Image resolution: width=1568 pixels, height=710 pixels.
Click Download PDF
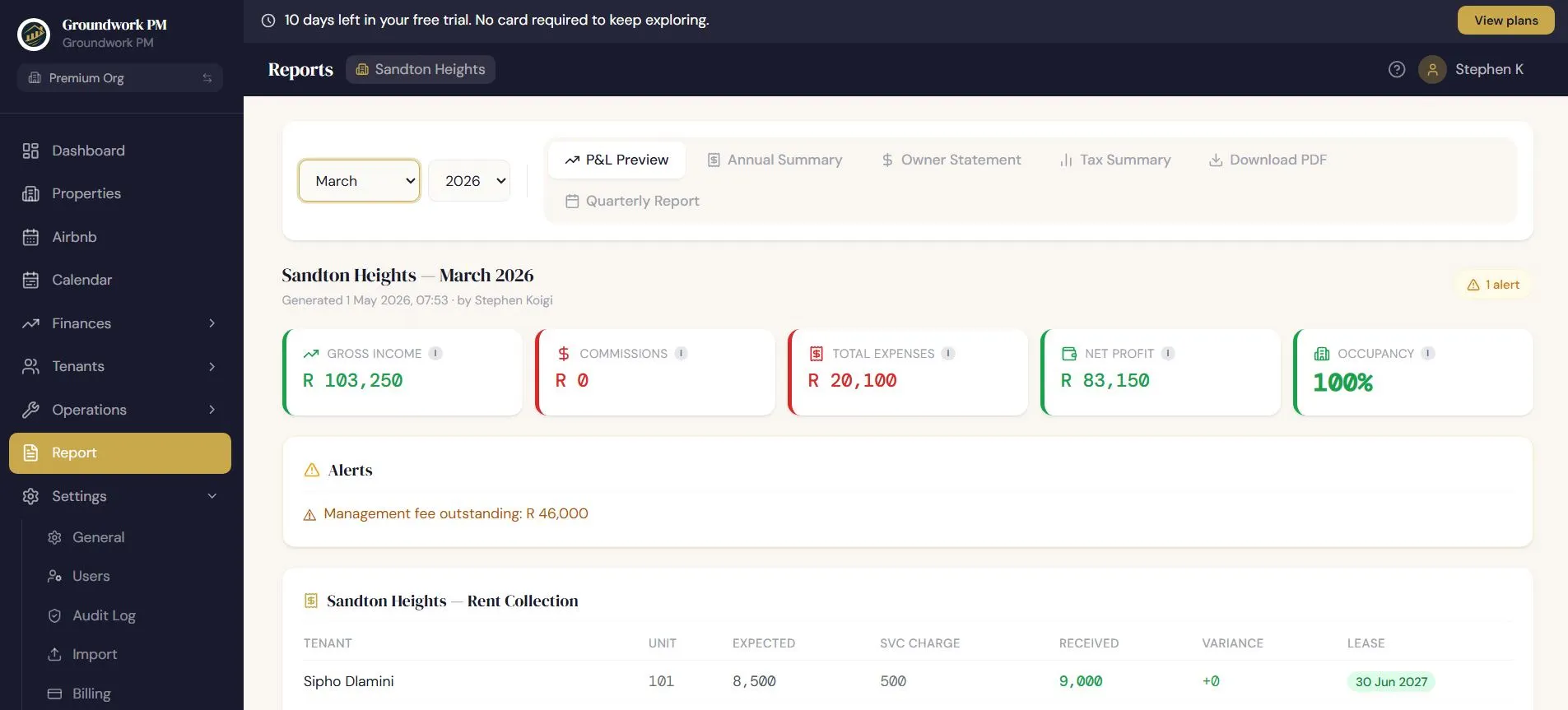1268,160
